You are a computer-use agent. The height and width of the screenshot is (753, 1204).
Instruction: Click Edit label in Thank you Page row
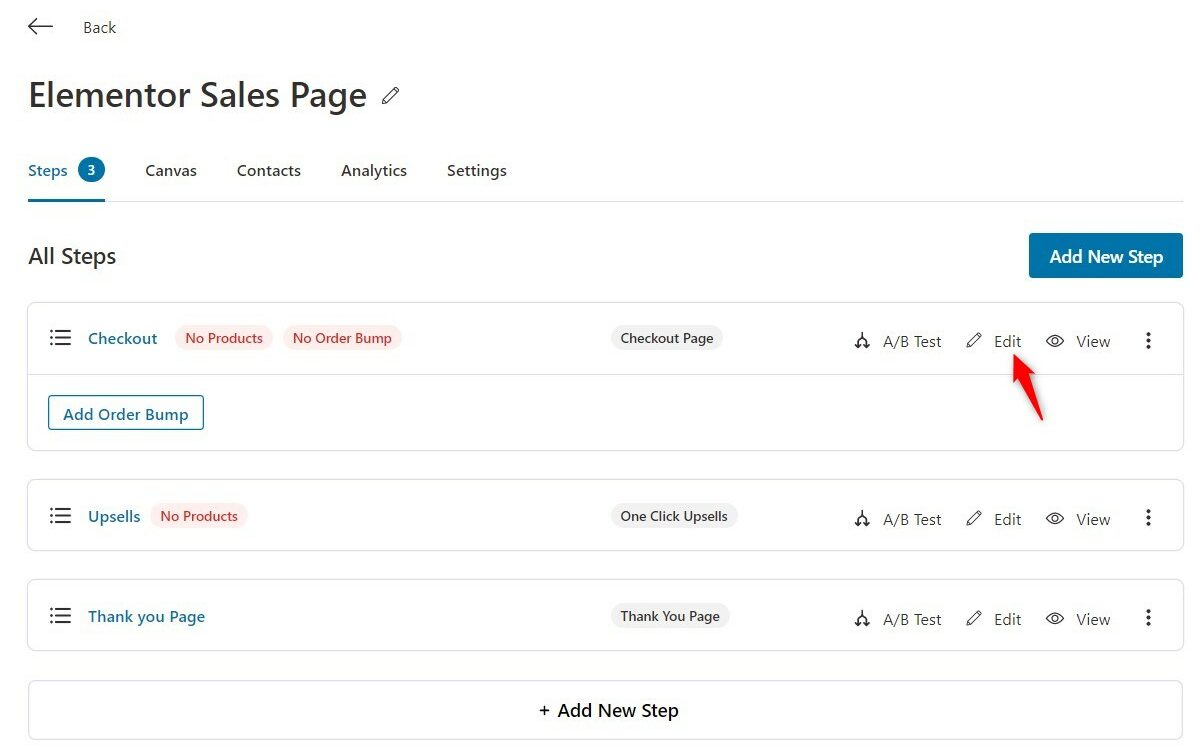coord(1008,620)
